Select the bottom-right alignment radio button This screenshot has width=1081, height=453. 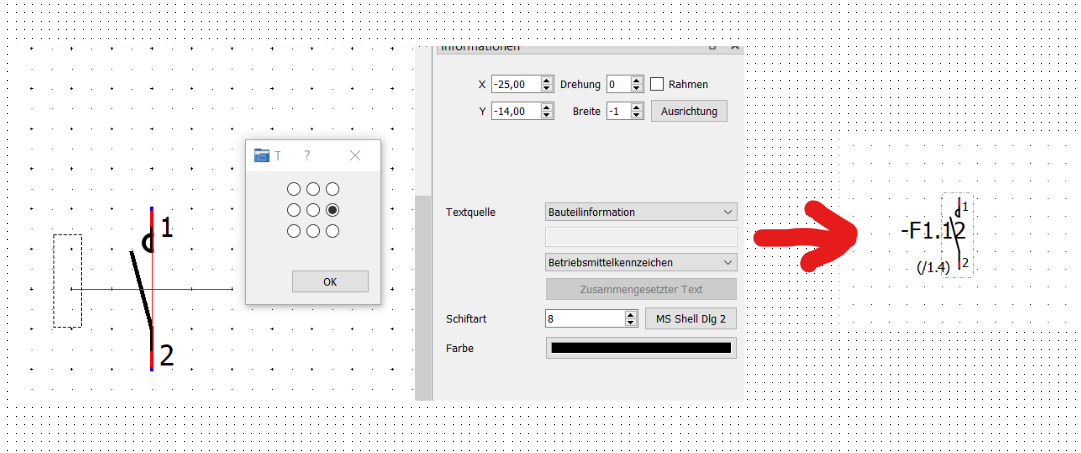(332, 231)
